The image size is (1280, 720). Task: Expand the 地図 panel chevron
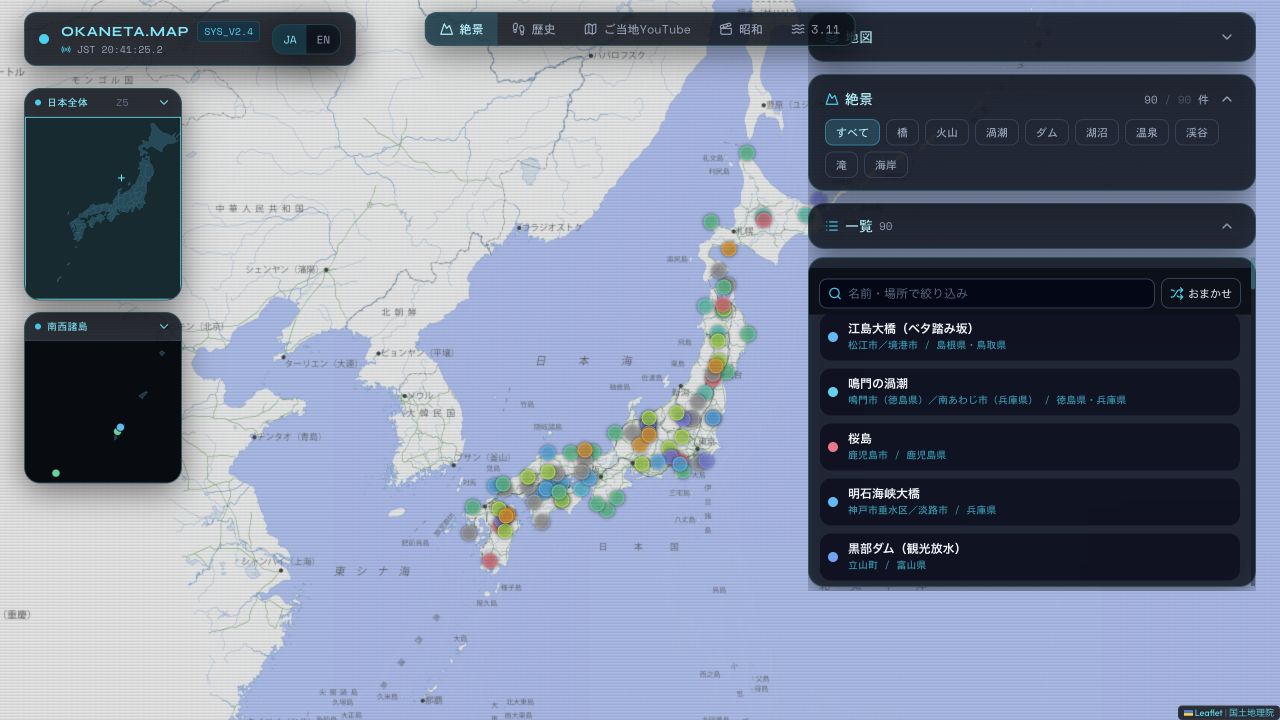point(1227,37)
